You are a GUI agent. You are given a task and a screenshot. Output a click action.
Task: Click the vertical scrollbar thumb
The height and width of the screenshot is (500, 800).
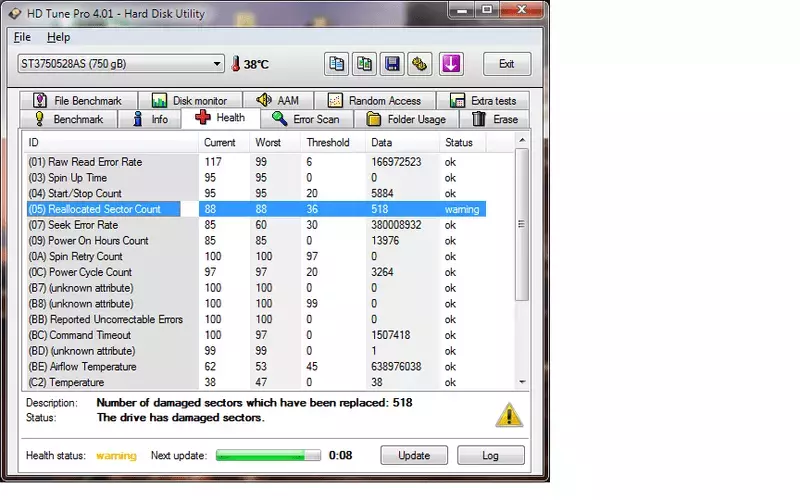522,224
